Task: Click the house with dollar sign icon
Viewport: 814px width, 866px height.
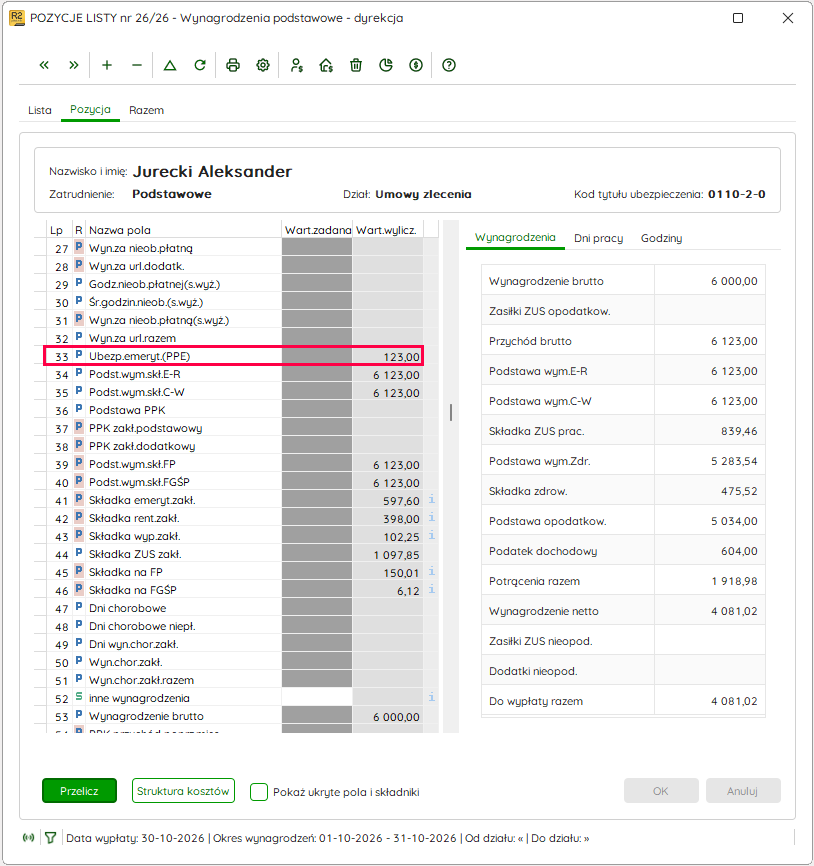Action: [326, 65]
